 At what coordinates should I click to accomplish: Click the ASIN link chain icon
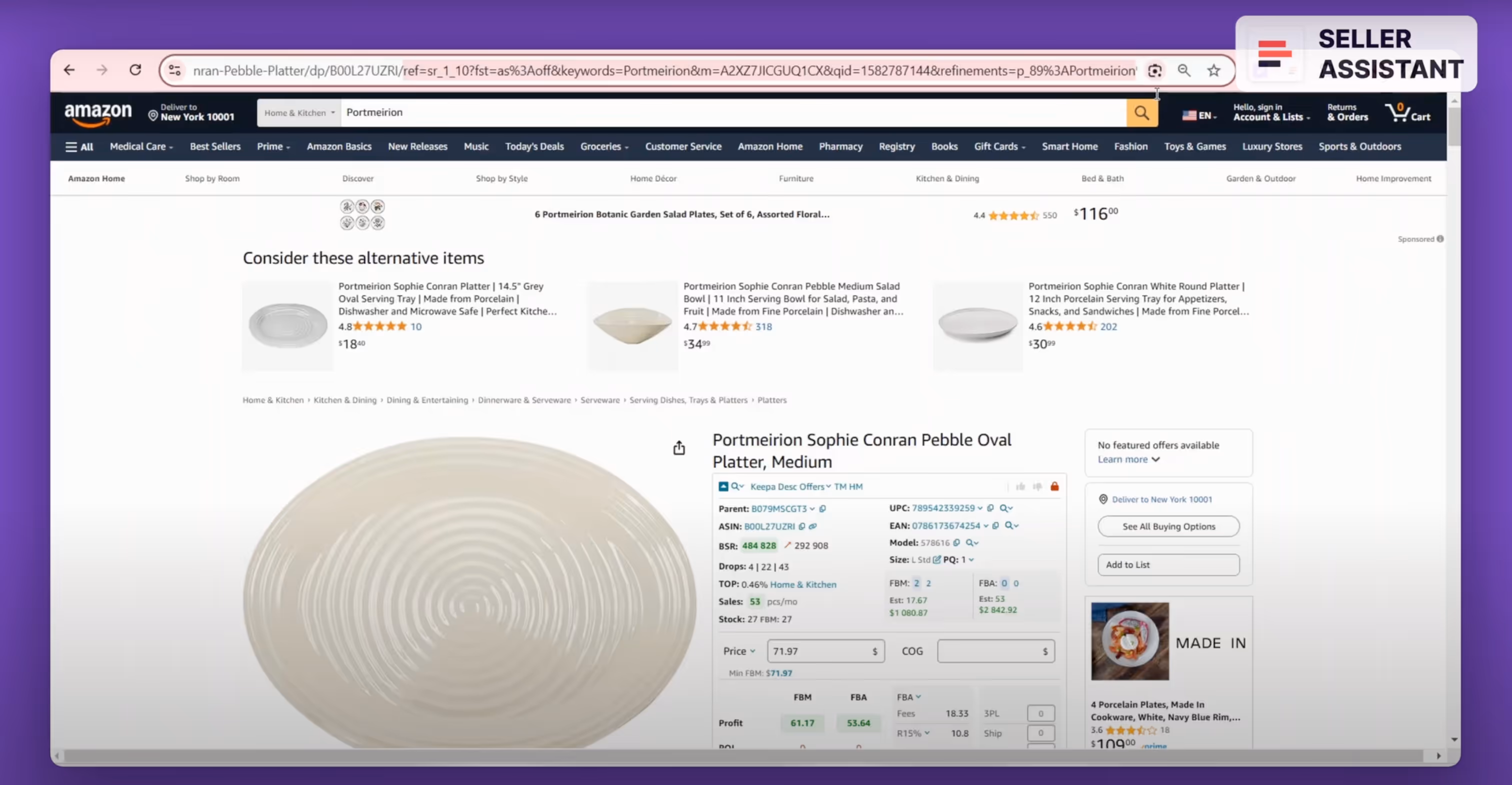(x=813, y=526)
